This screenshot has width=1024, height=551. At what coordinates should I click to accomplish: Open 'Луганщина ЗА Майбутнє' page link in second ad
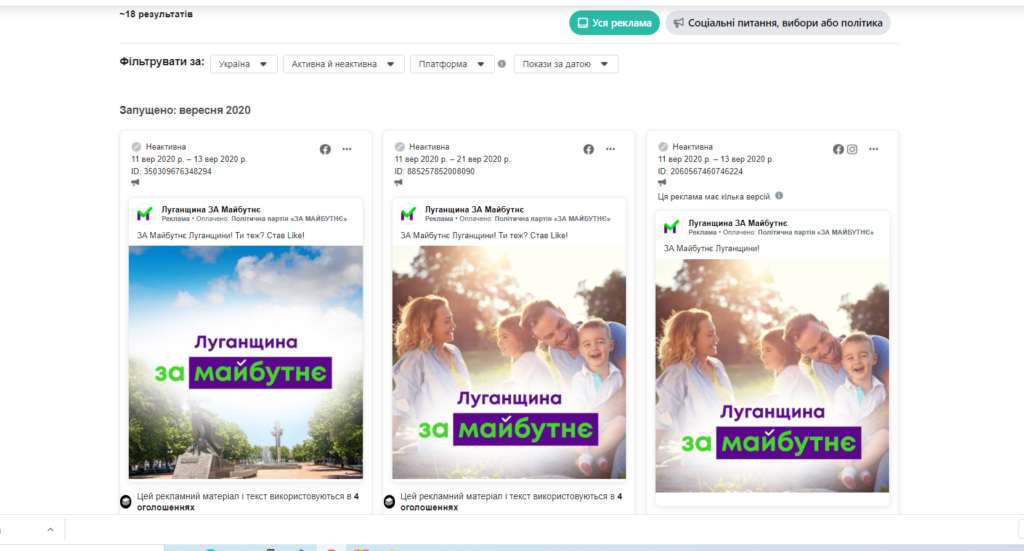tap(474, 210)
